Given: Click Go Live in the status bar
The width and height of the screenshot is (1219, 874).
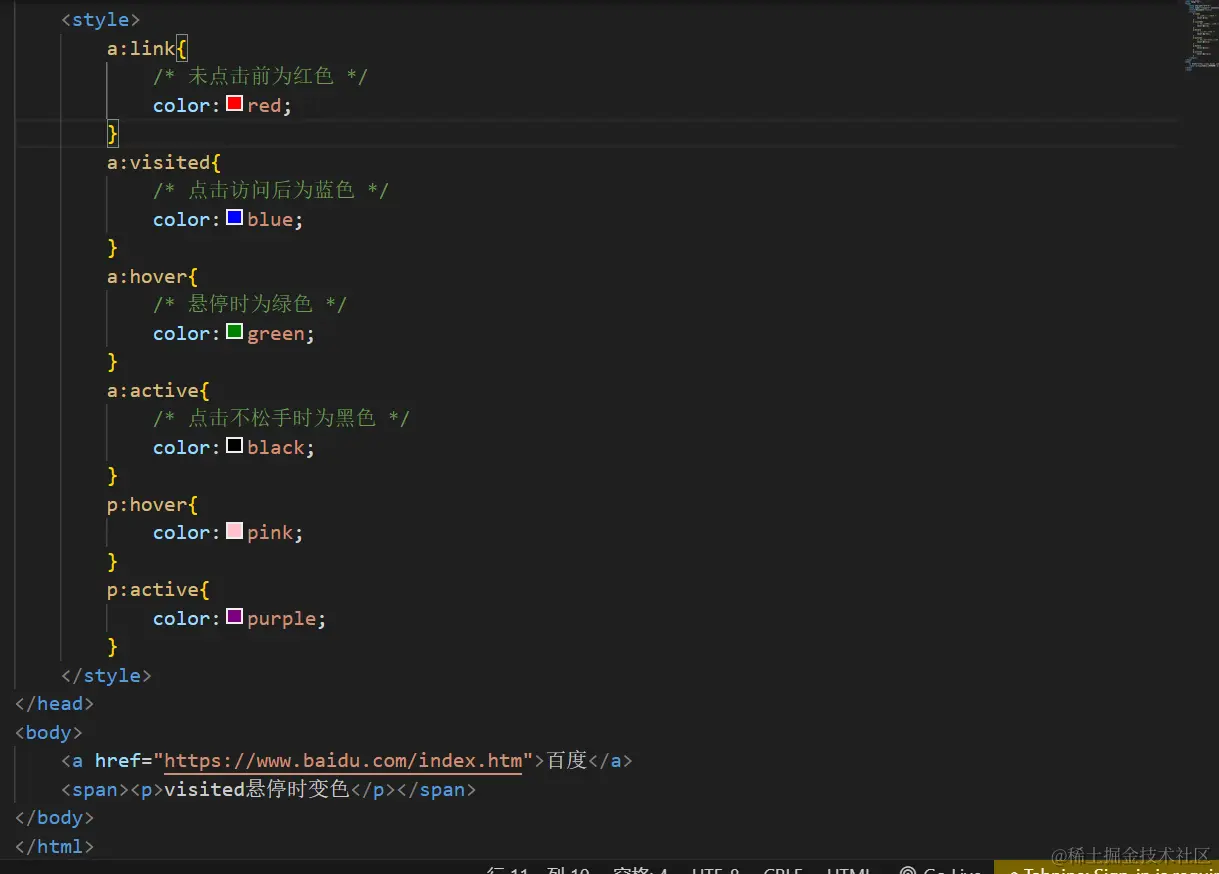Looking at the screenshot, I should pos(941,870).
